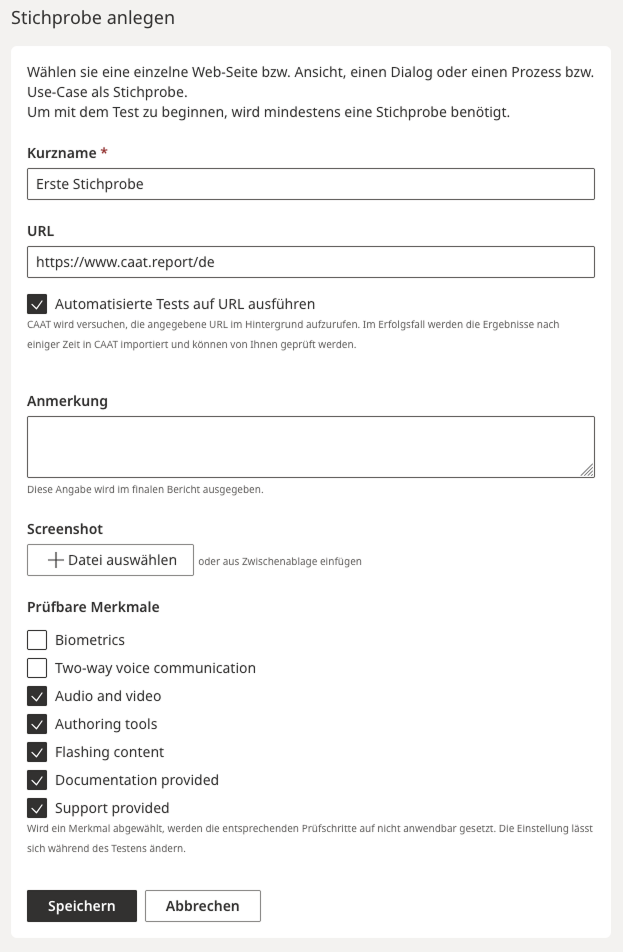Disable the Support provided feature
The height and width of the screenshot is (952, 623).
pos(36,808)
